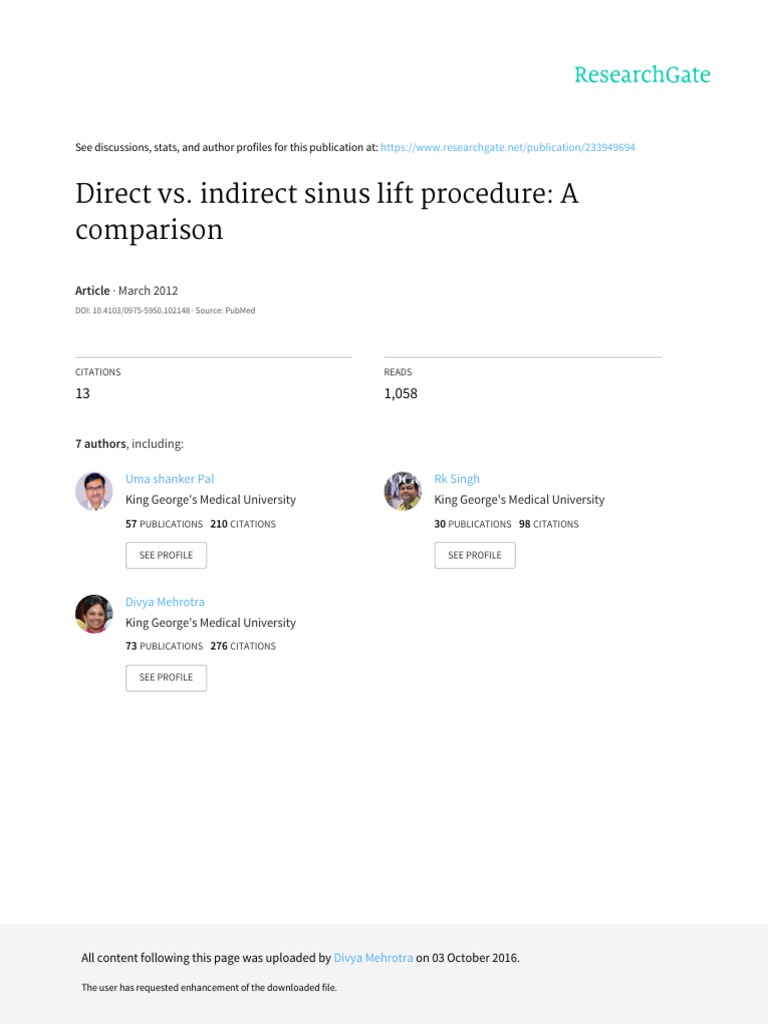The height and width of the screenshot is (1024, 768).
Task: Open Uma shanker Pal author name link
Action: pyautogui.click(x=170, y=479)
